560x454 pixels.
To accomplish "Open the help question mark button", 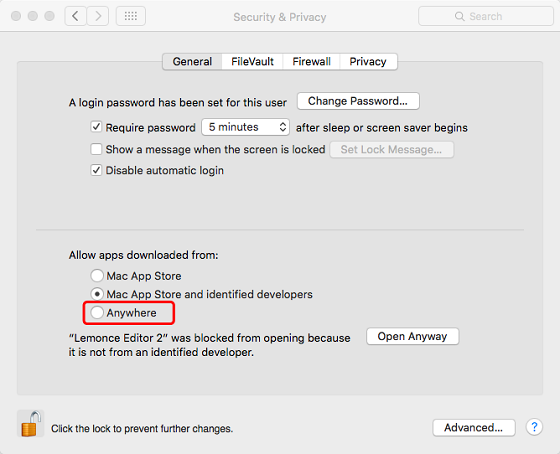I will (534, 427).
